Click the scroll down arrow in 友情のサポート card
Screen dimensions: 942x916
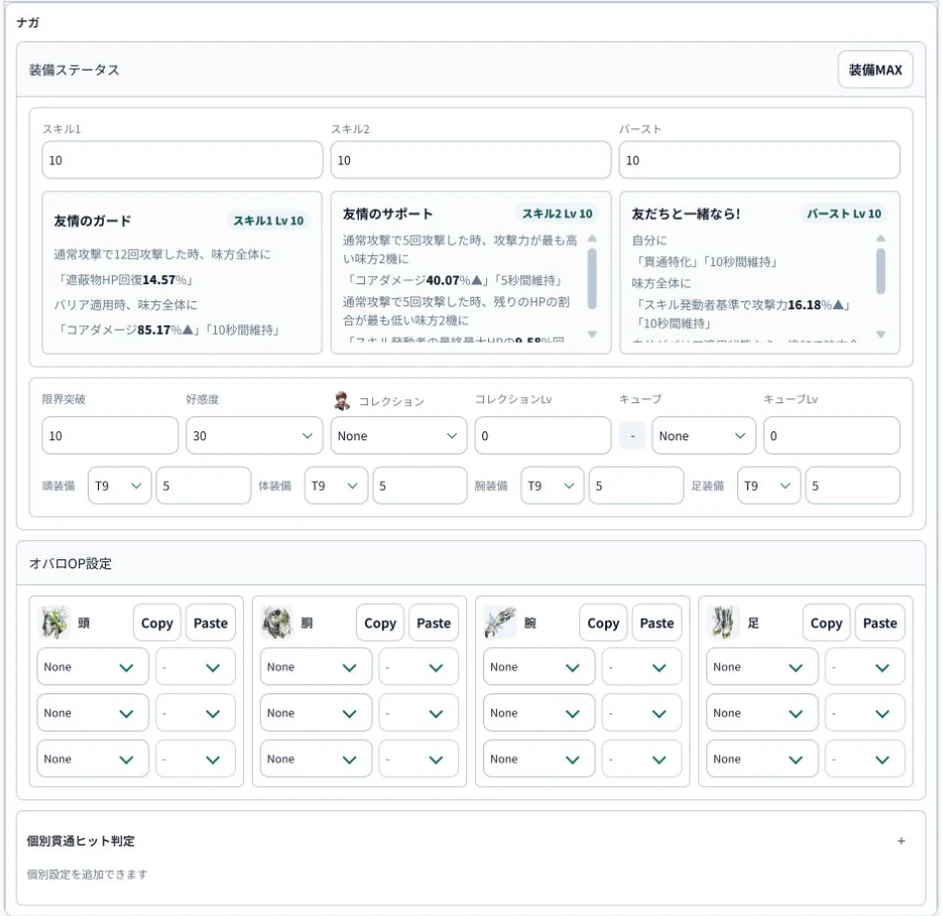(592, 334)
